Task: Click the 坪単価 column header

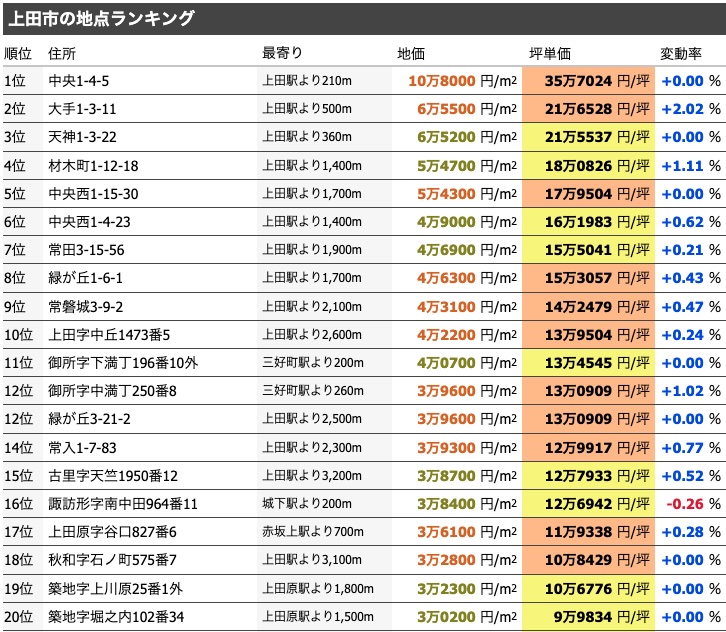Action: (550, 54)
